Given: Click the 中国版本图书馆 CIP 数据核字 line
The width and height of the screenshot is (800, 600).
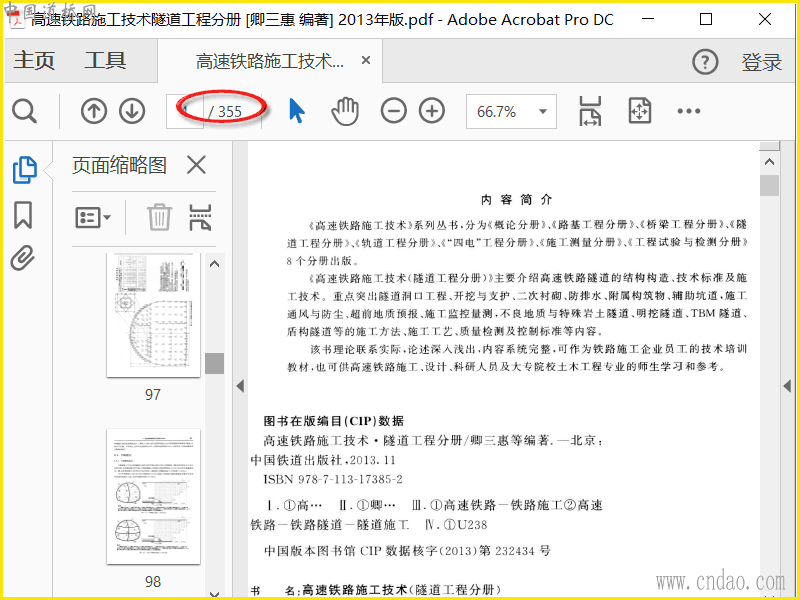Looking at the screenshot, I should click(407, 551).
